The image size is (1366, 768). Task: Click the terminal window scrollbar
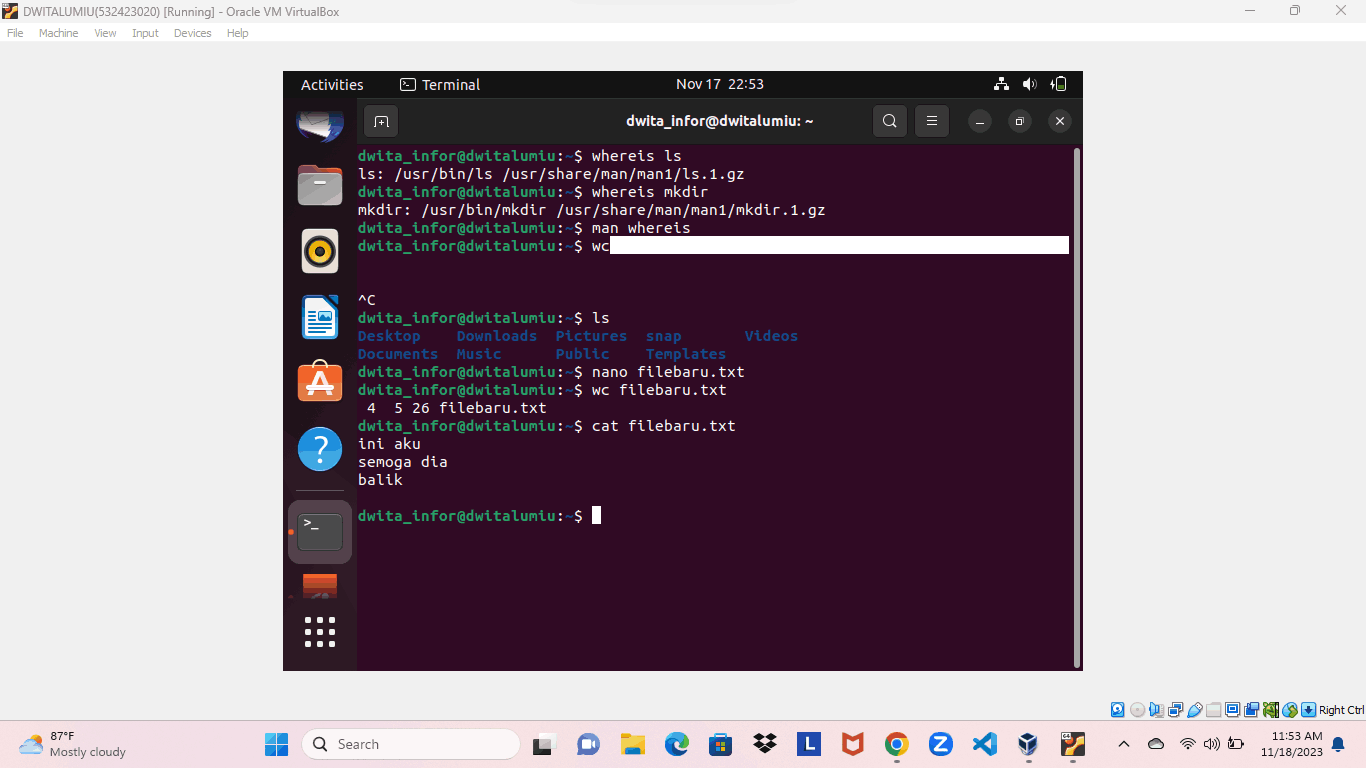1076,407
